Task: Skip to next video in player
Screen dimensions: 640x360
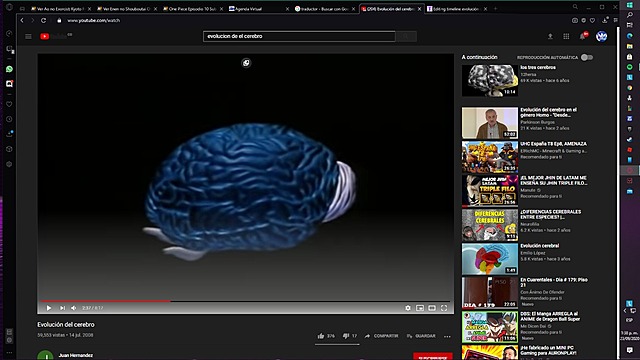Action: click(62, 308)
